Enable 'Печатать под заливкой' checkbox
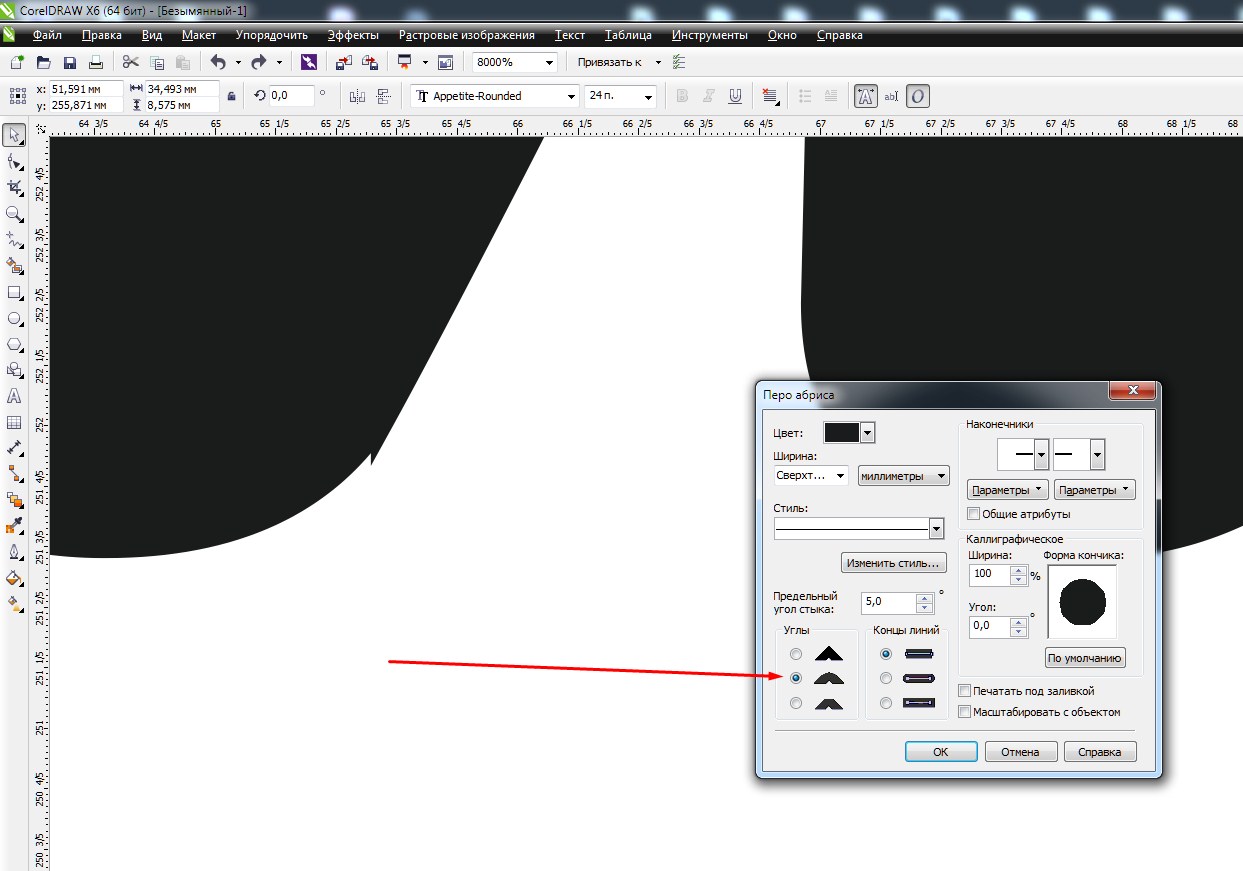The width and height of the screenshot is (1243, 871). click(x=964, y=691)
